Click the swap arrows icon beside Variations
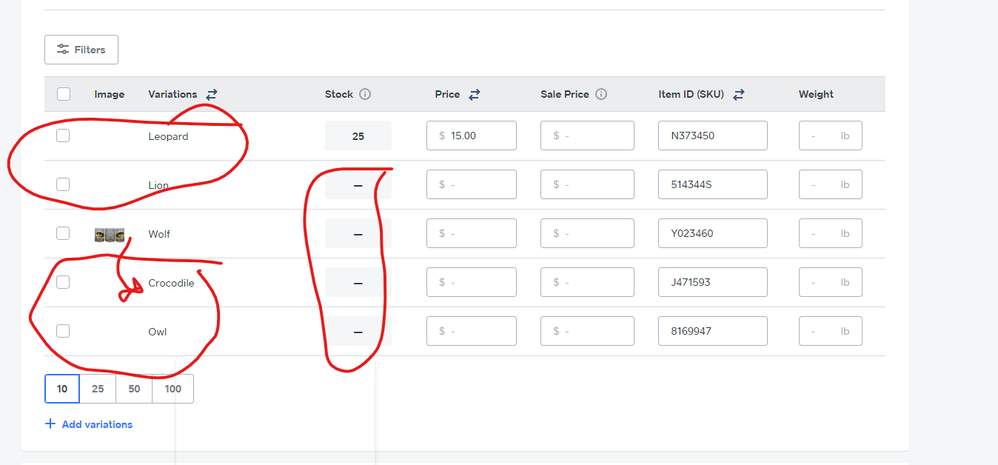The image size is (998, 465). tap(212, 94)
